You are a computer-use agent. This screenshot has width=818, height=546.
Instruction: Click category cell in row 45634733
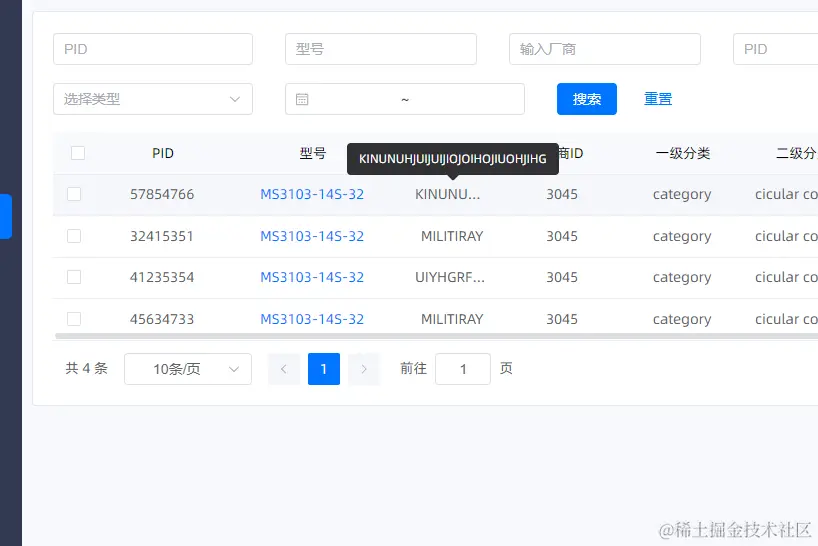682,319
